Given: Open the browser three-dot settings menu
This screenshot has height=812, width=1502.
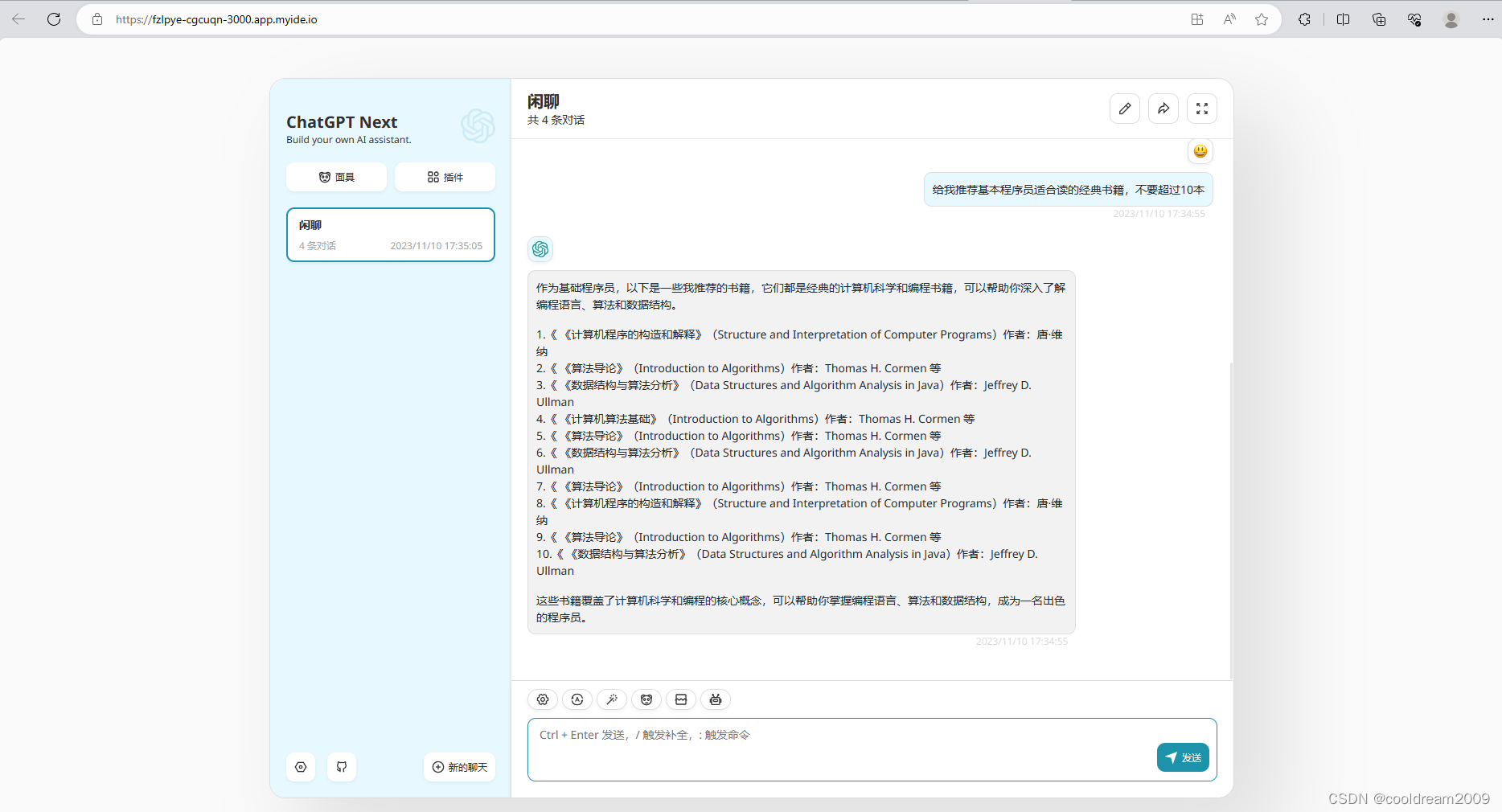Looking at the screenshot, I should click(1488, 19).
